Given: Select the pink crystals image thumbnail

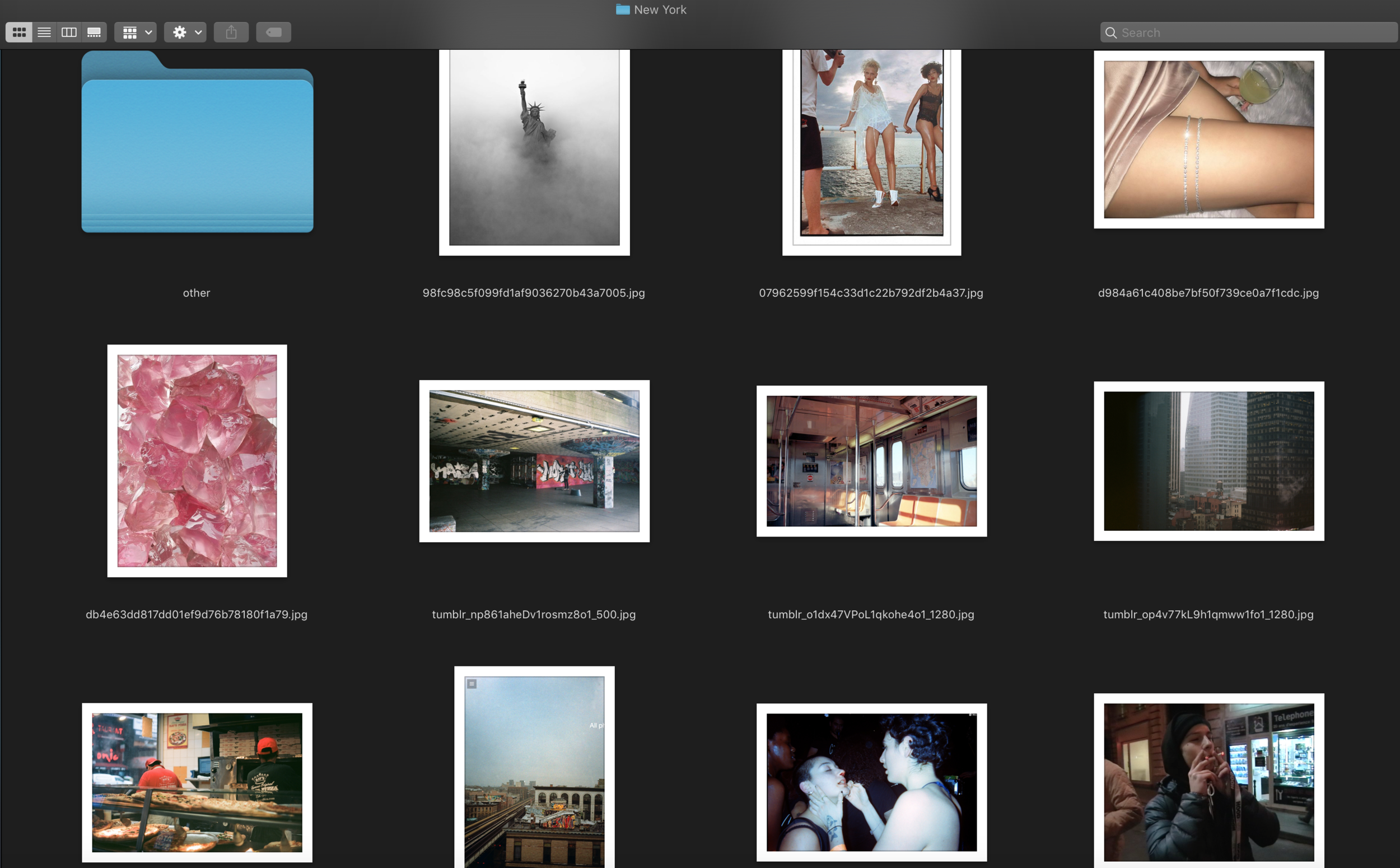Looking at the screenshot, I should click(x=197, y=461).
